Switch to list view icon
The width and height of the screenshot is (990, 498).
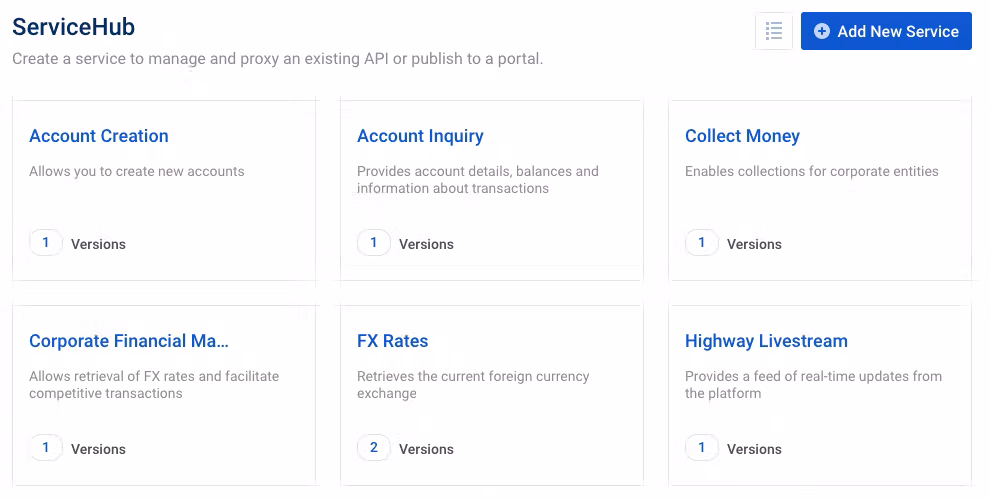click(773, 31)
